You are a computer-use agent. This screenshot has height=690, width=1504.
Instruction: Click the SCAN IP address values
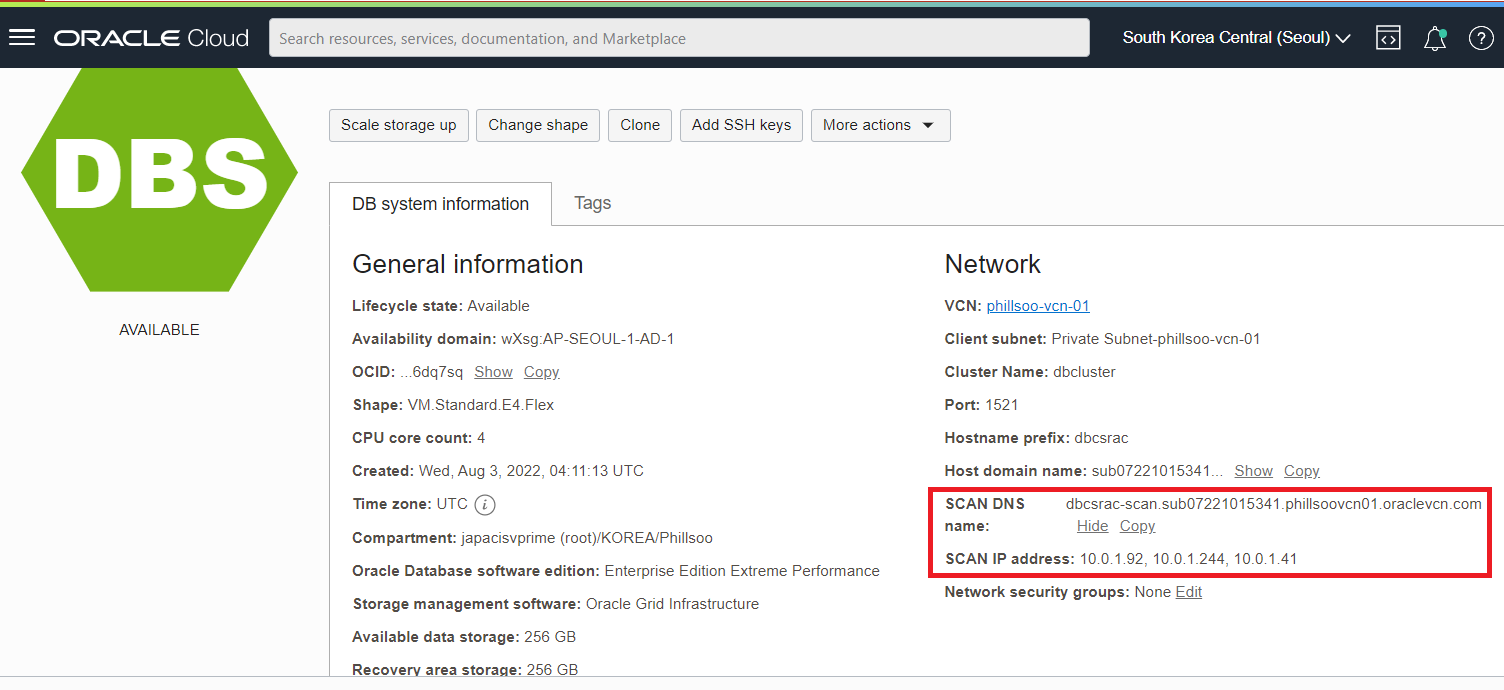click(1188, 559)
